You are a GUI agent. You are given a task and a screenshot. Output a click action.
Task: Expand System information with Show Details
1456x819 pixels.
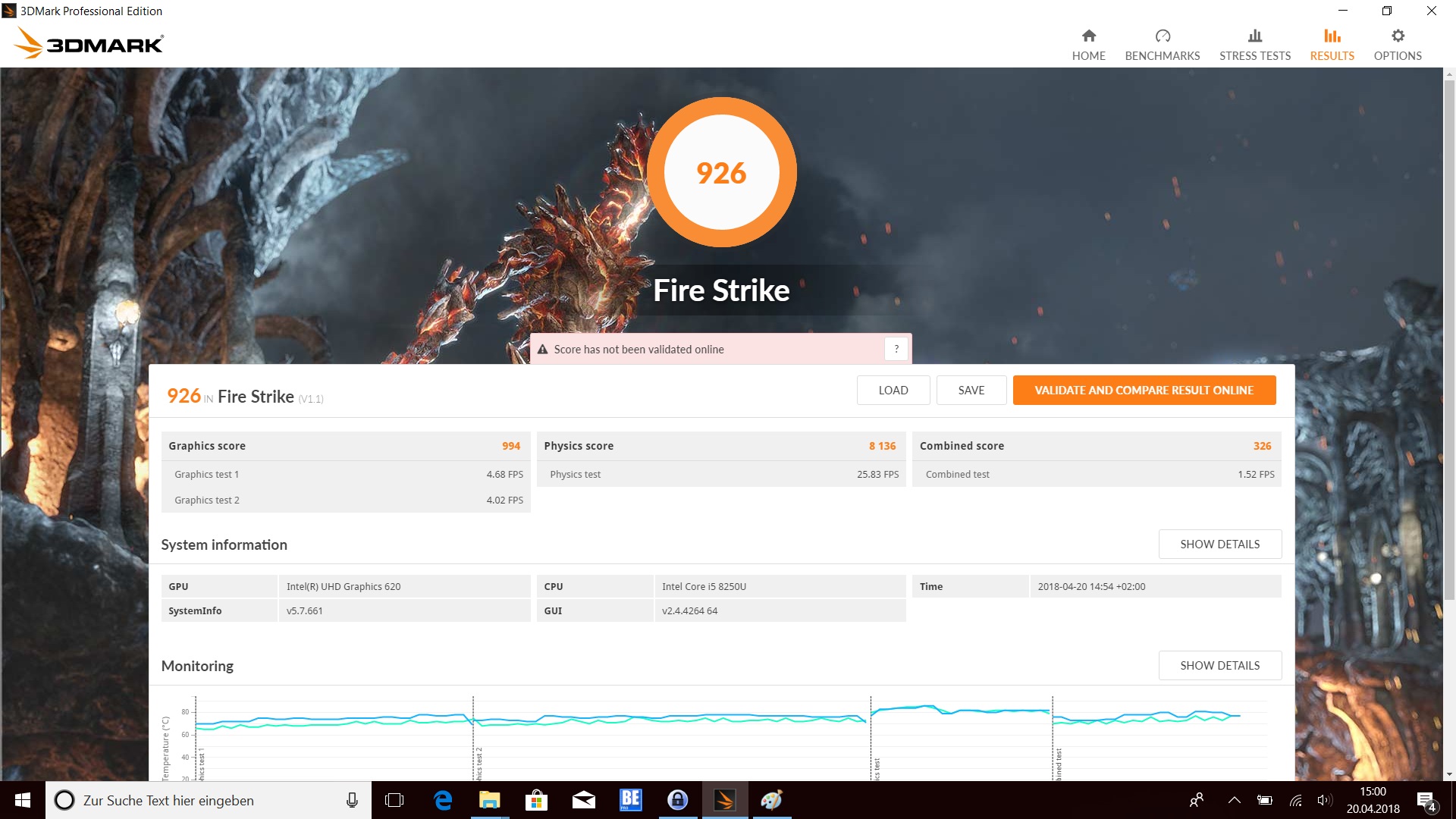point(1219,544)
